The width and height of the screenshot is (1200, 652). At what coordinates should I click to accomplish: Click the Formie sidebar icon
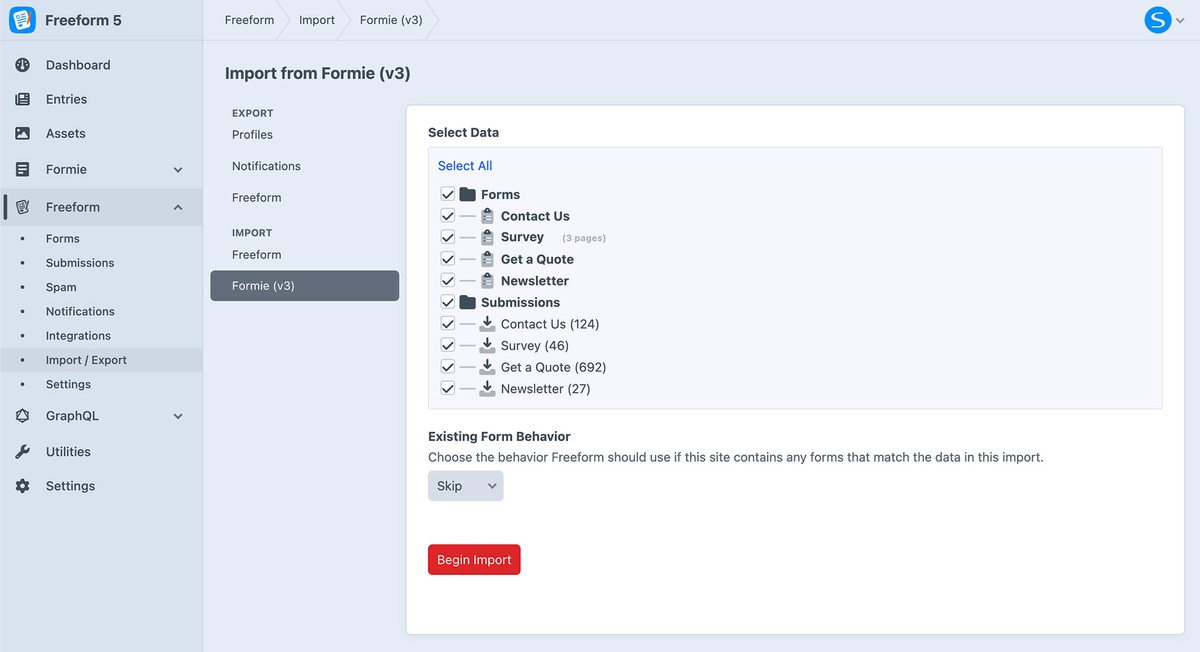coord(23,169)
